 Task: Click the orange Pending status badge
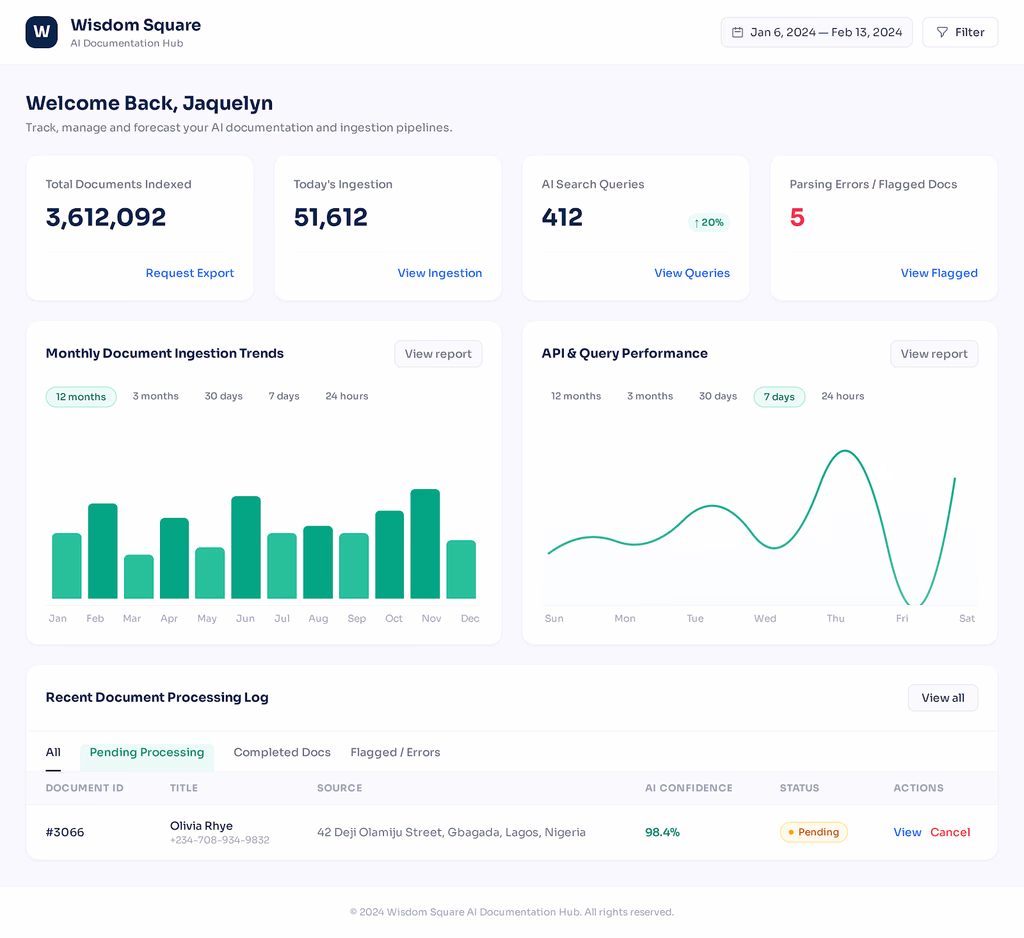click(x=814, y=832)
